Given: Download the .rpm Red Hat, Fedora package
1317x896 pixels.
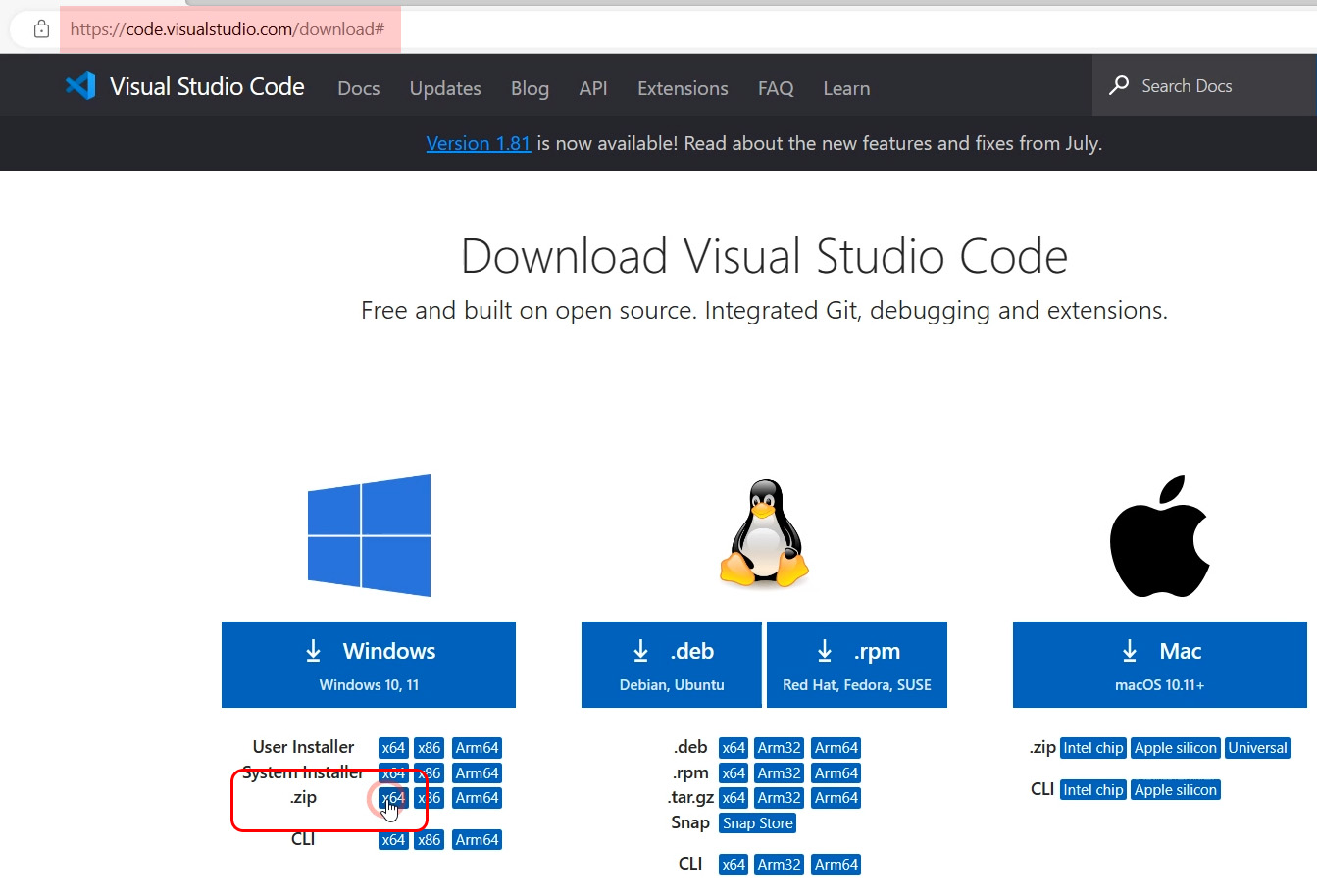Looking at the screenshot, I should pyautogui.click(x=857, y=665).
